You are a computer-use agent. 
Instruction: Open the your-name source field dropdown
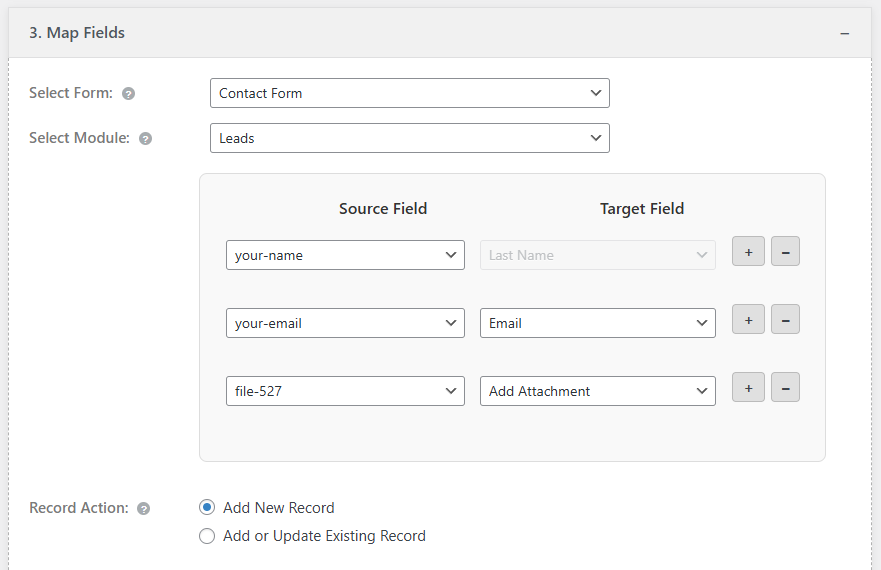[x=345, y=255]
